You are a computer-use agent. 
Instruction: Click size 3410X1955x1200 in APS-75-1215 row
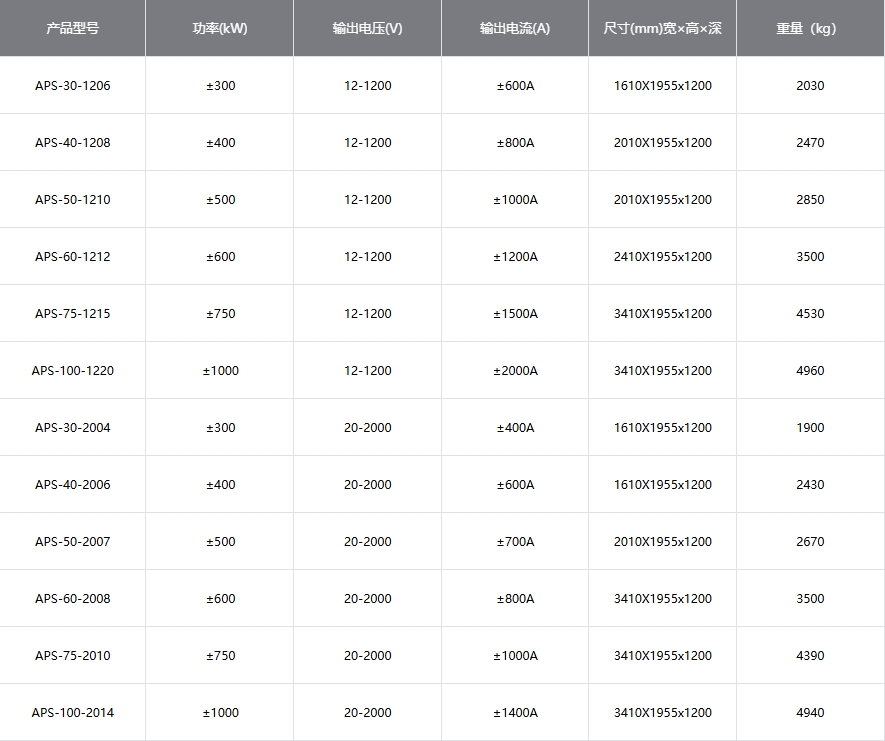click(x=663, y=314)
